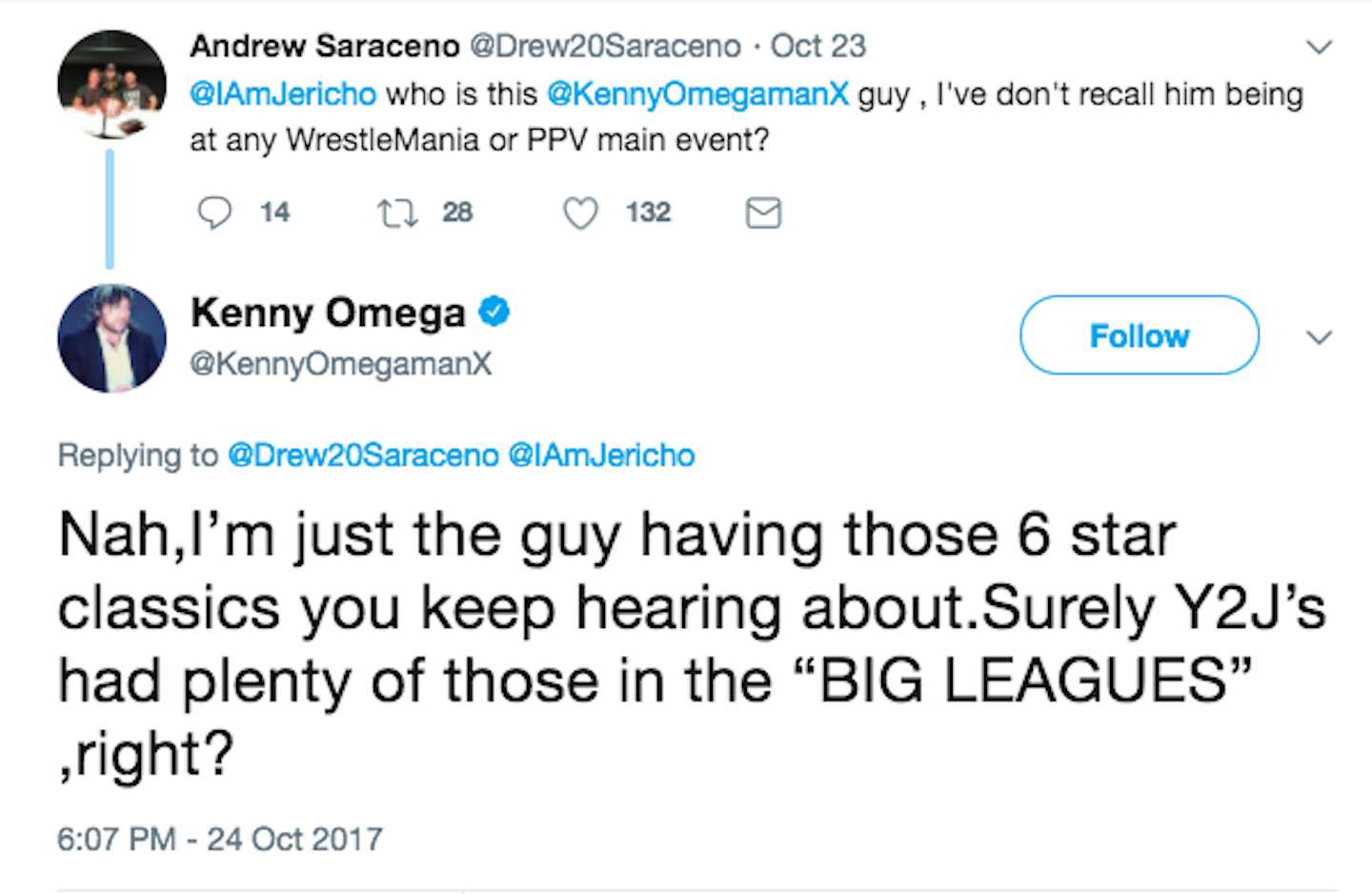Like Andrew Saraceno's tweet with the heart
The height and width of the screenshot is (894, 1372).
coord(580,212)
